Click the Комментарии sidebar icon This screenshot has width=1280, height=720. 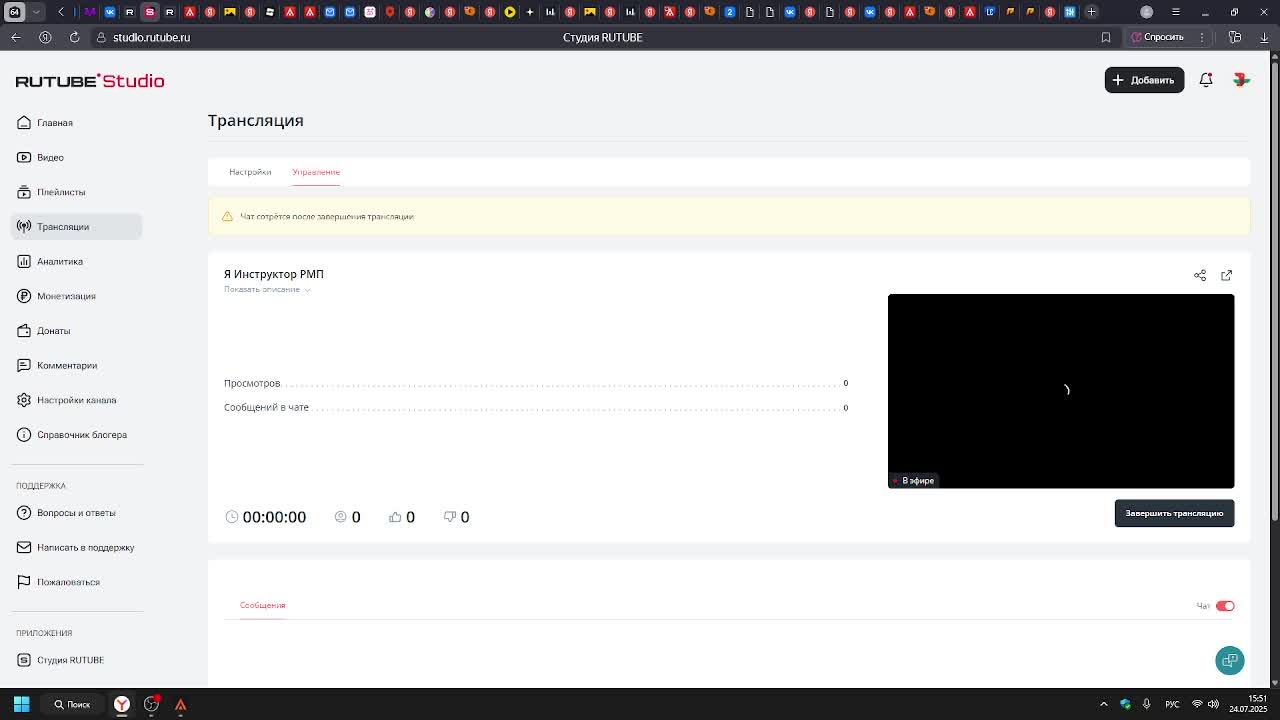tap(24, 365)
